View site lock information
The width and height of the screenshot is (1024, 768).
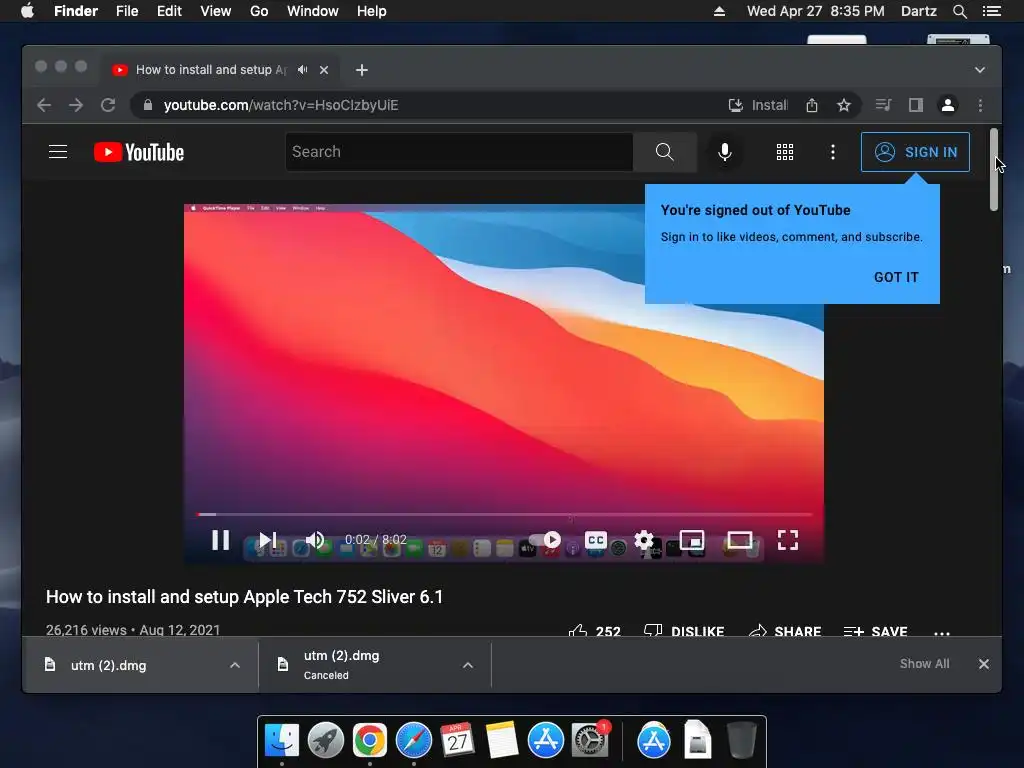[x=148, y=105]
